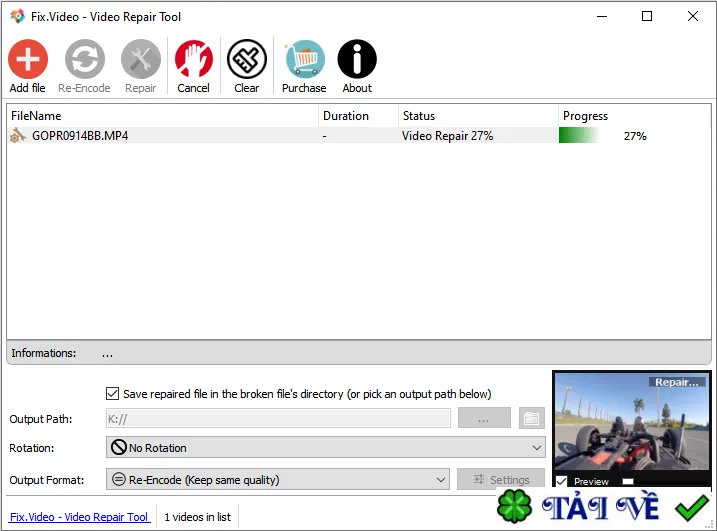The width and height of the screenshot is (717, 531).
Task: Open output folder icon button
Action: [x=531, y=418]
